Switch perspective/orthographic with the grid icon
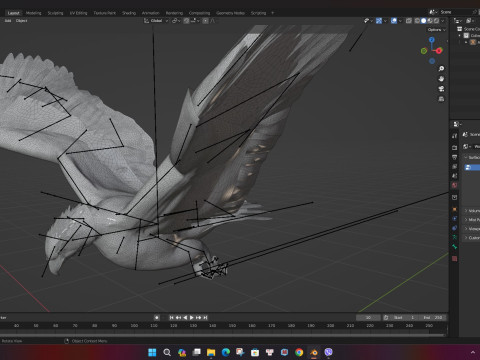Viewport: 480px width, 360px height. (441, 99)
